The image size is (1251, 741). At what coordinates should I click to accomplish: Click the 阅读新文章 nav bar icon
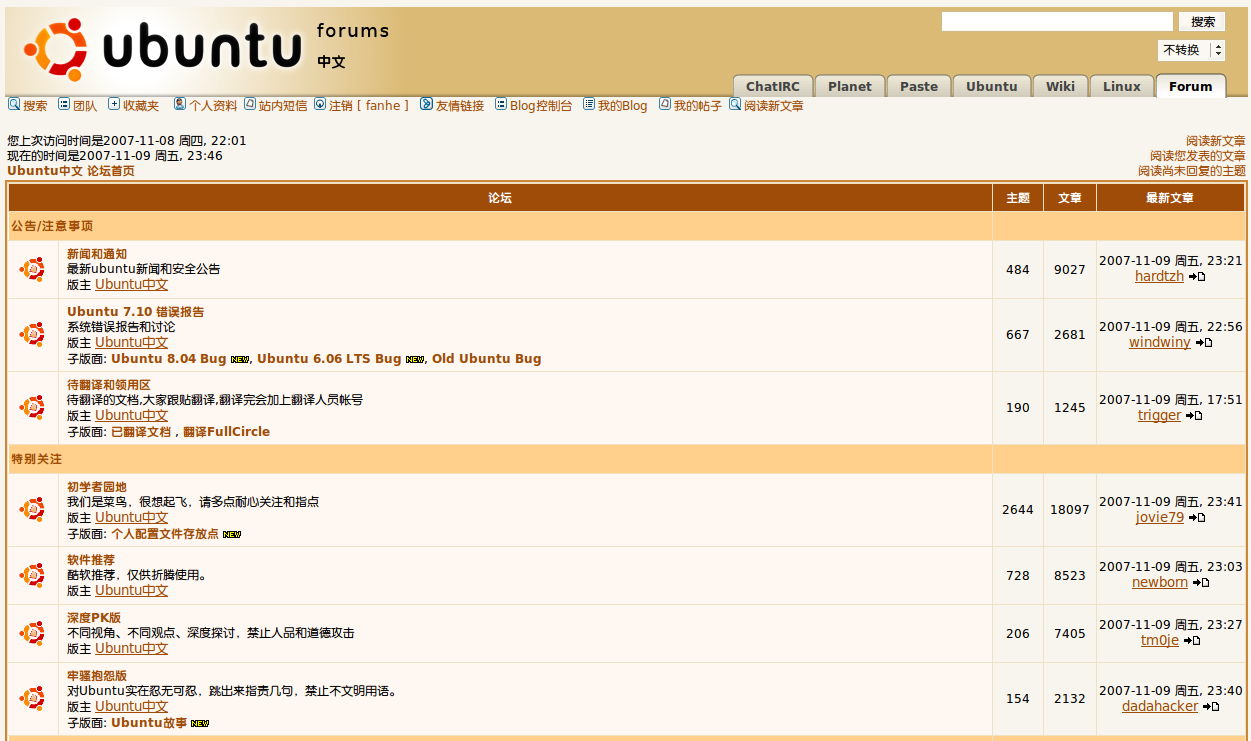tap(735, 104)
